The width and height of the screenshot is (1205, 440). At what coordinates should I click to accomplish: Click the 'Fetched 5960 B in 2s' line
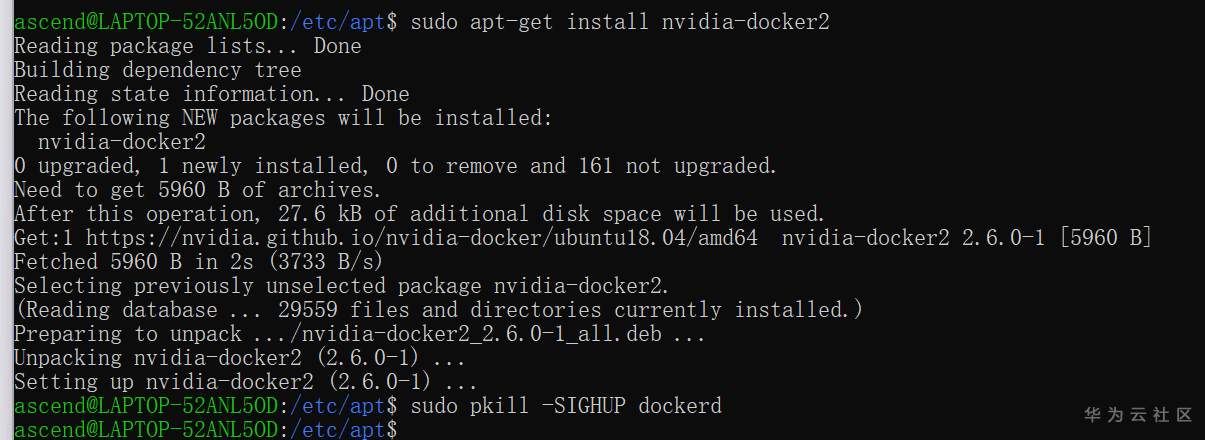coord(198,262)
